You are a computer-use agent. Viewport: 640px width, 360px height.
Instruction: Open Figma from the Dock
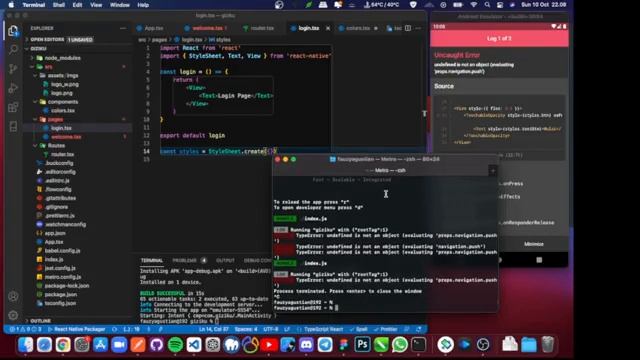pos(344,345)
